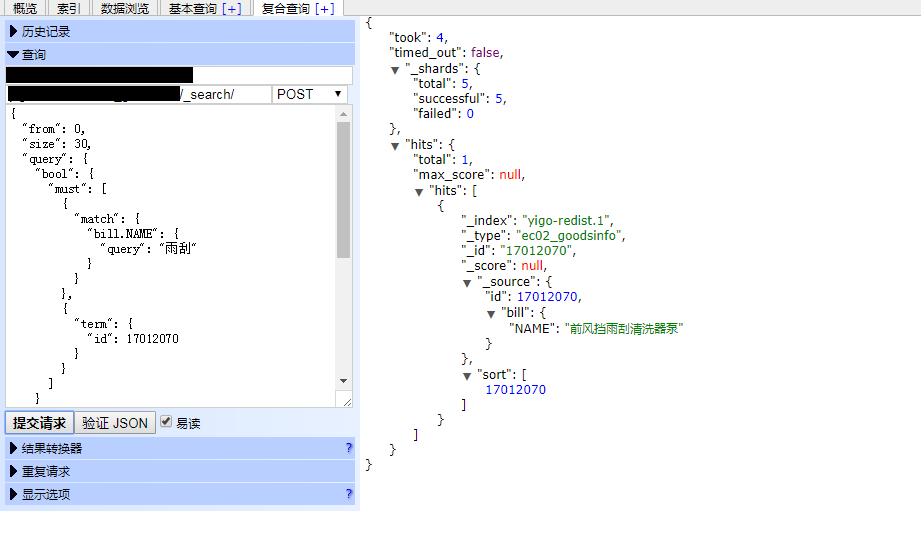Collapse the "_shards" JSON node

pyautogui.click(x=395, y=70)
